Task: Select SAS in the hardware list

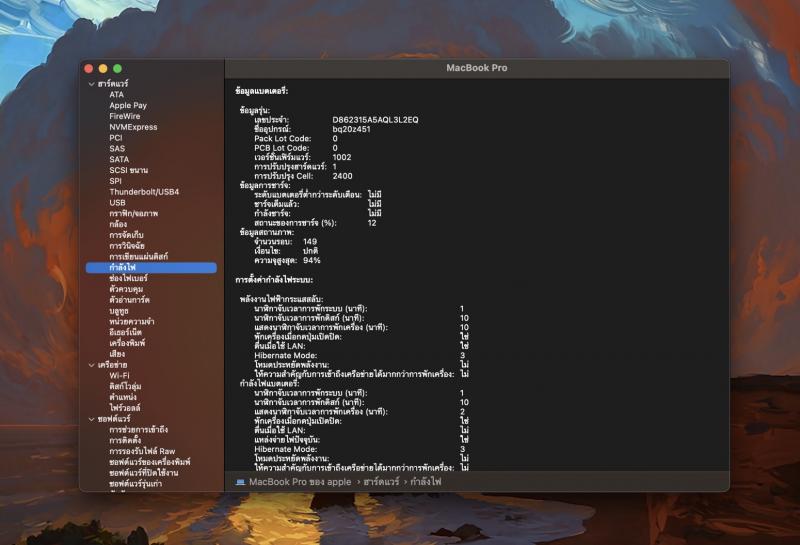Action: point(117,148)
